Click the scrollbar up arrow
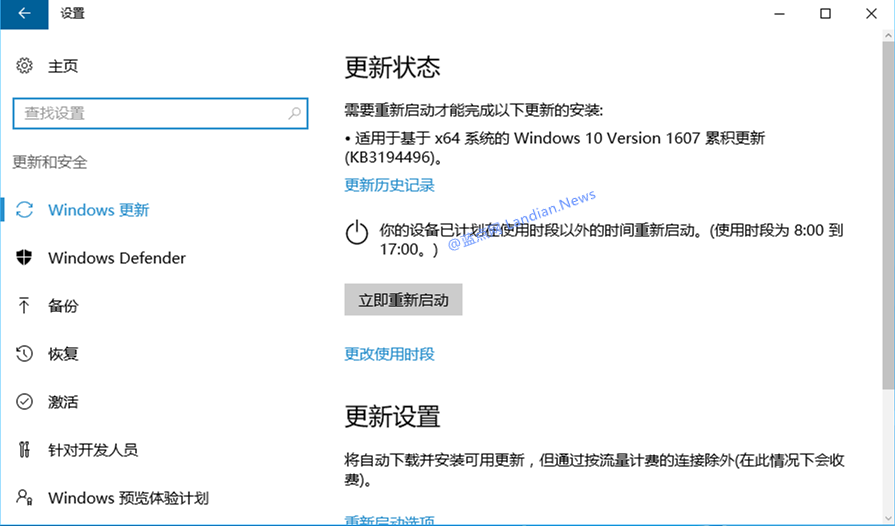 pos(888,35)
